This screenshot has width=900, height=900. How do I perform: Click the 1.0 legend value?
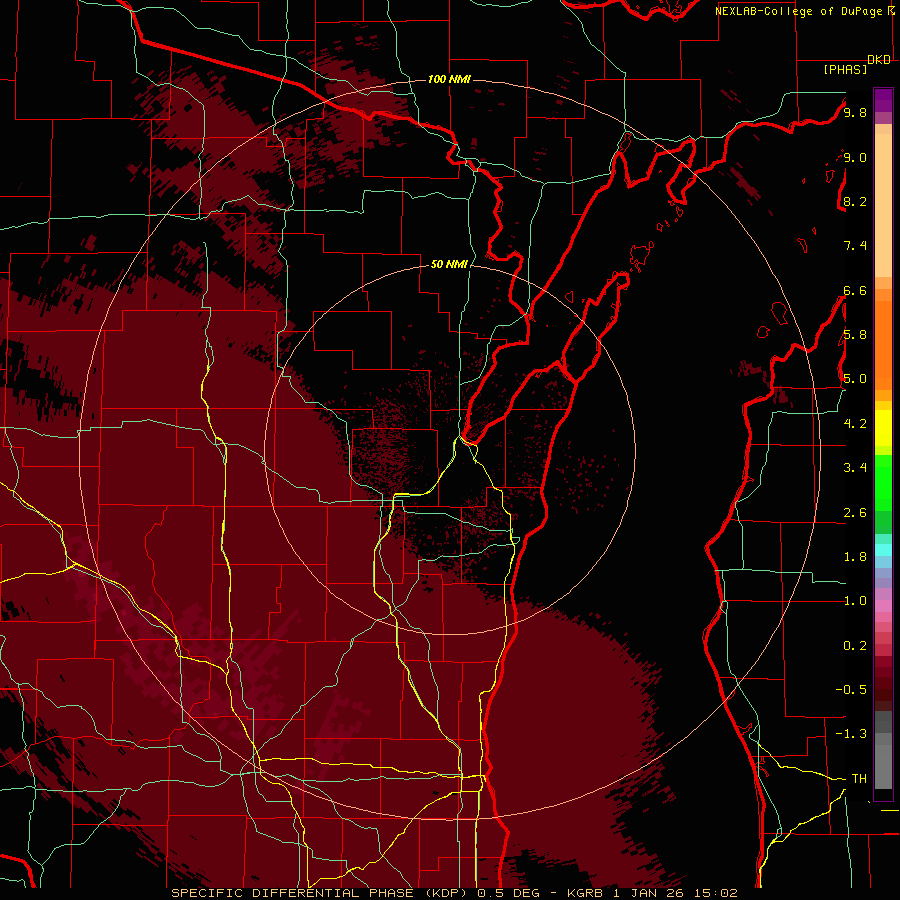coord(855,601)
